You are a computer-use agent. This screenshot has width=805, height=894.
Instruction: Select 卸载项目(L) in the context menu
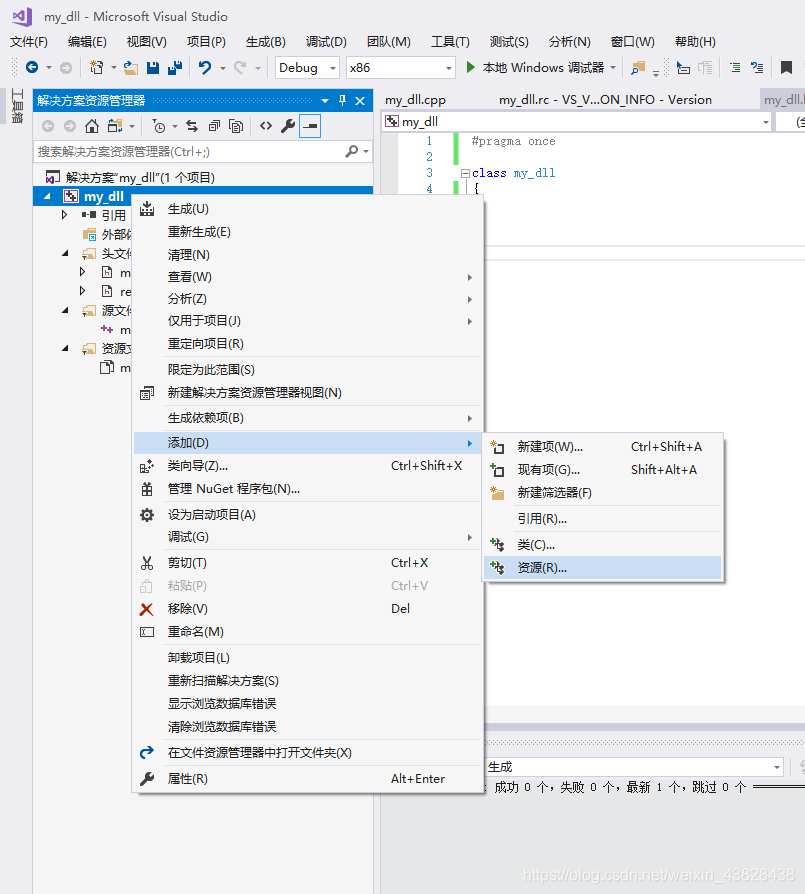(x=307, y=657)
